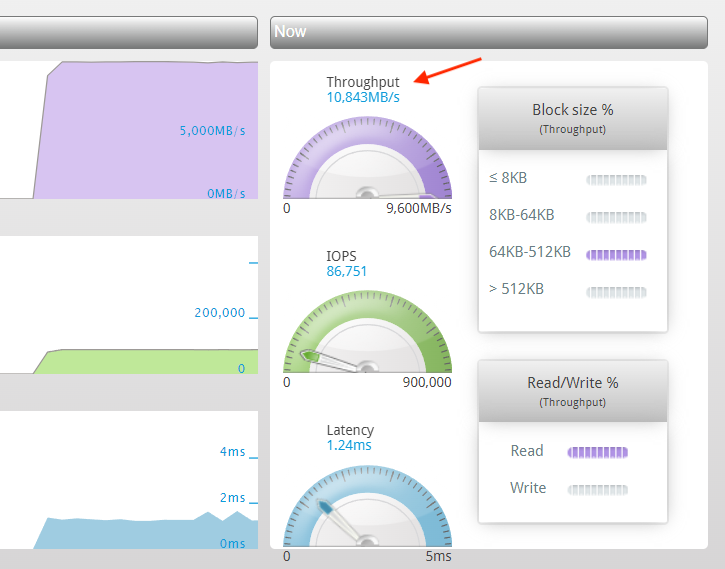This screenshot has width=725, height=569.
Task: Click the 200,000 IOPS axis label
Action: (220, 313)
